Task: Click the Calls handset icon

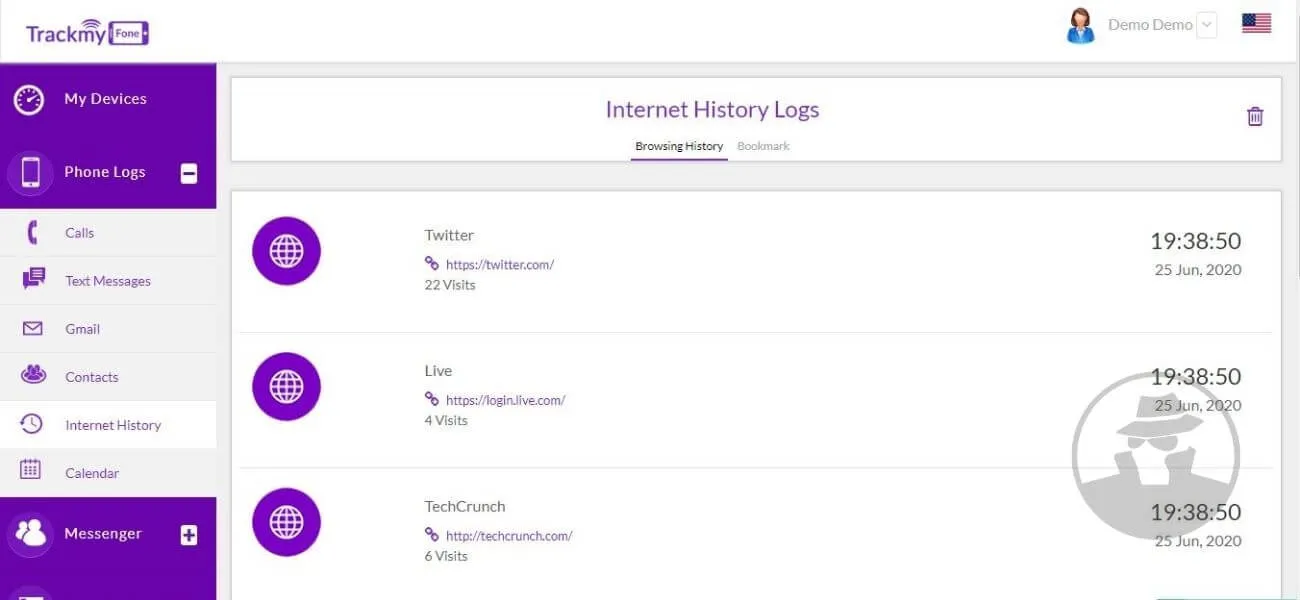Action: pos(32,233)
